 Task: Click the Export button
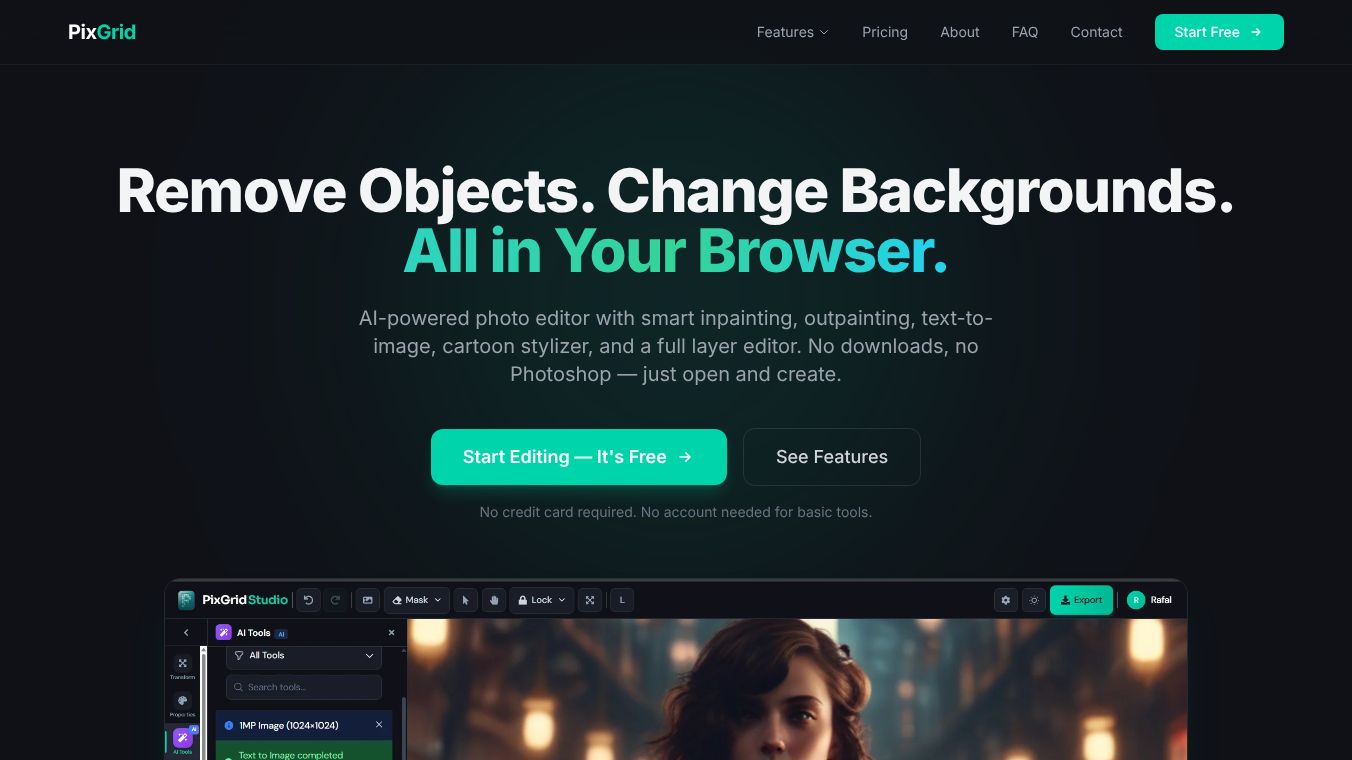pyautogui.click(x=1081, y=600)
